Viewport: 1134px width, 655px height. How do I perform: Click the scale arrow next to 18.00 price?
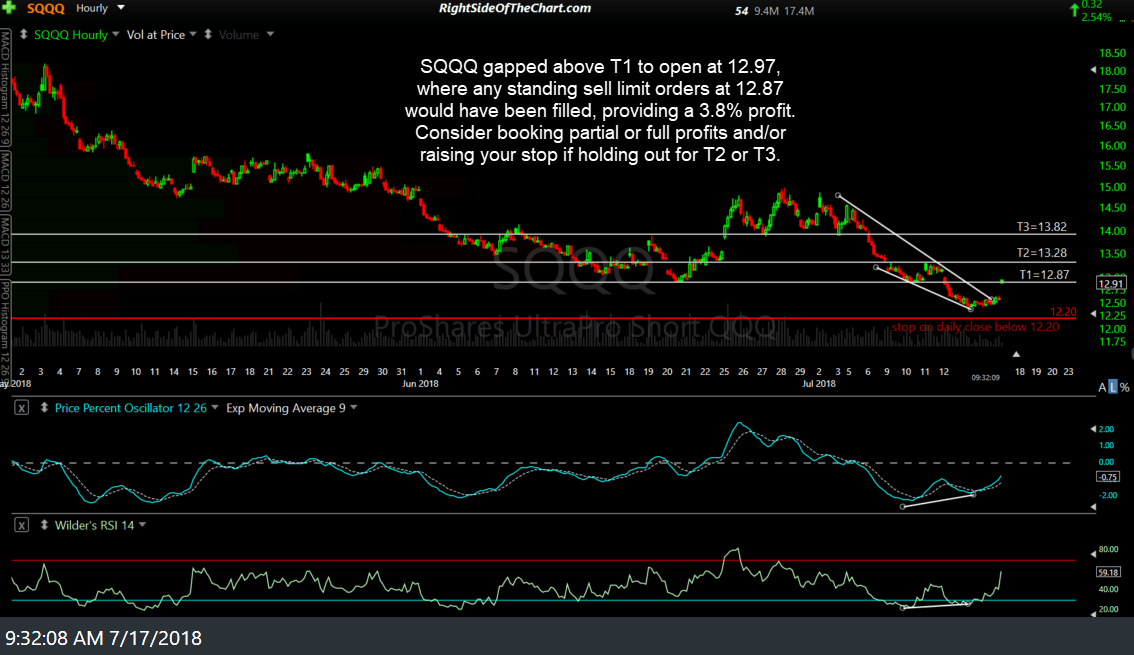coord(1093,70)
